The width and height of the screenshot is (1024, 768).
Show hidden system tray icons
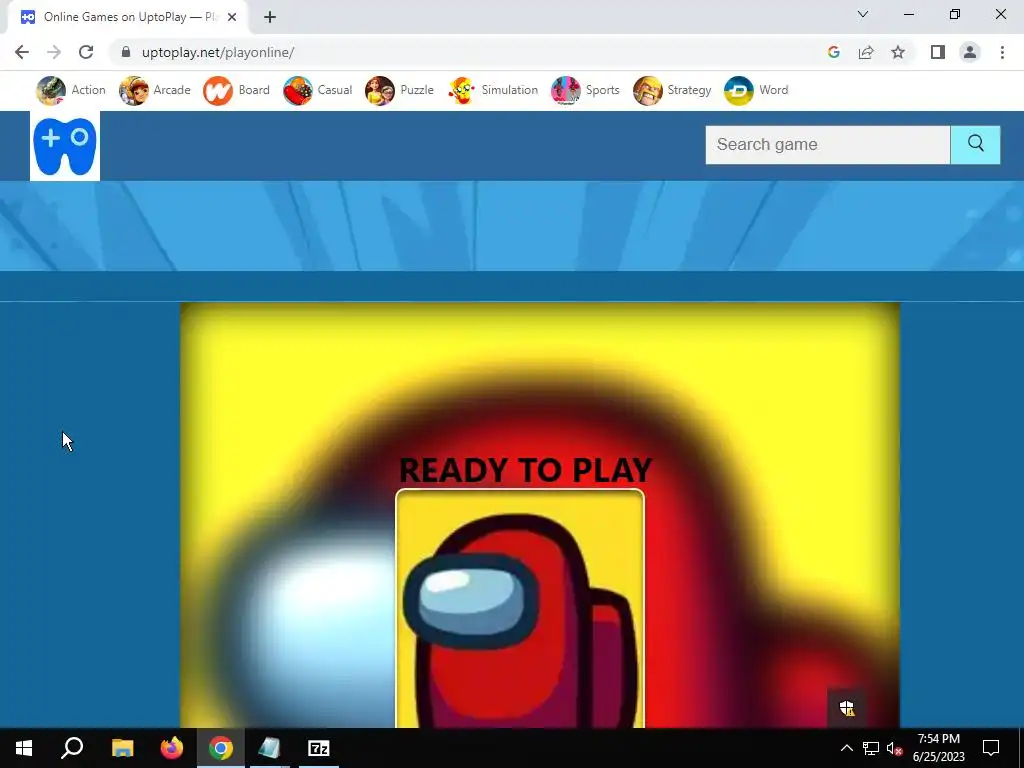coord(846,748)
